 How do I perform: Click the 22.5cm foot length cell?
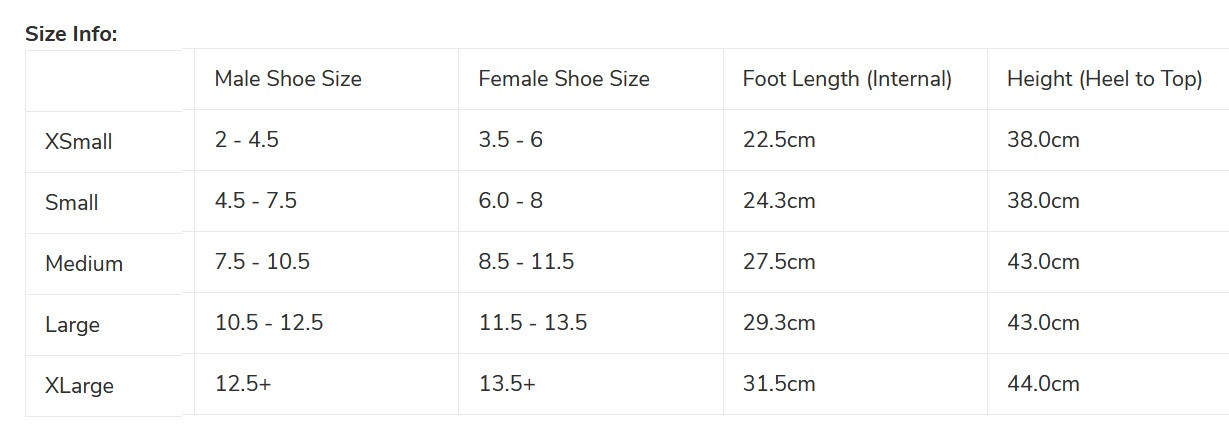(779, 140)
